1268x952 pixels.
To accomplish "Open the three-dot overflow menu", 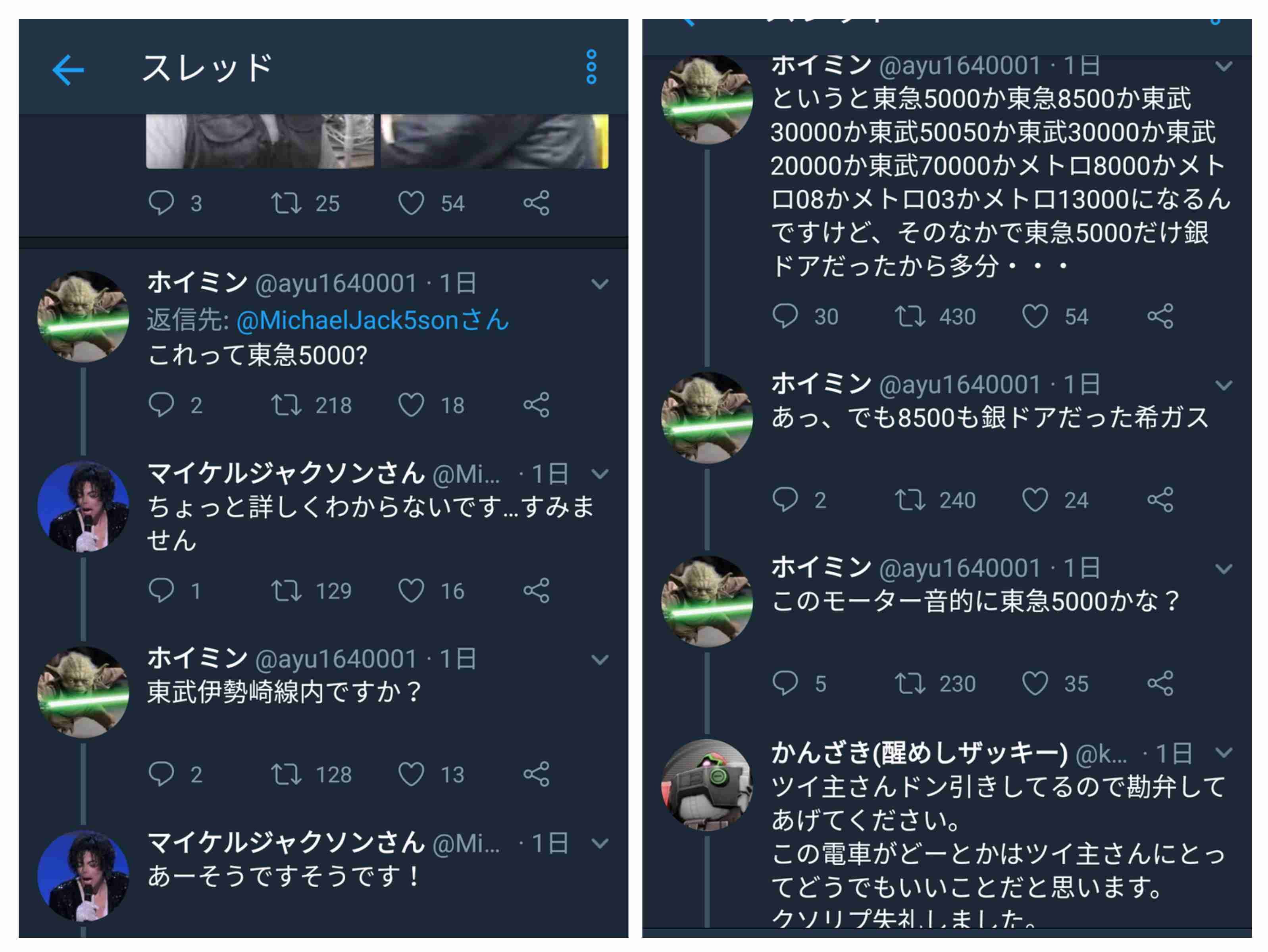I will tap(591, 67).
